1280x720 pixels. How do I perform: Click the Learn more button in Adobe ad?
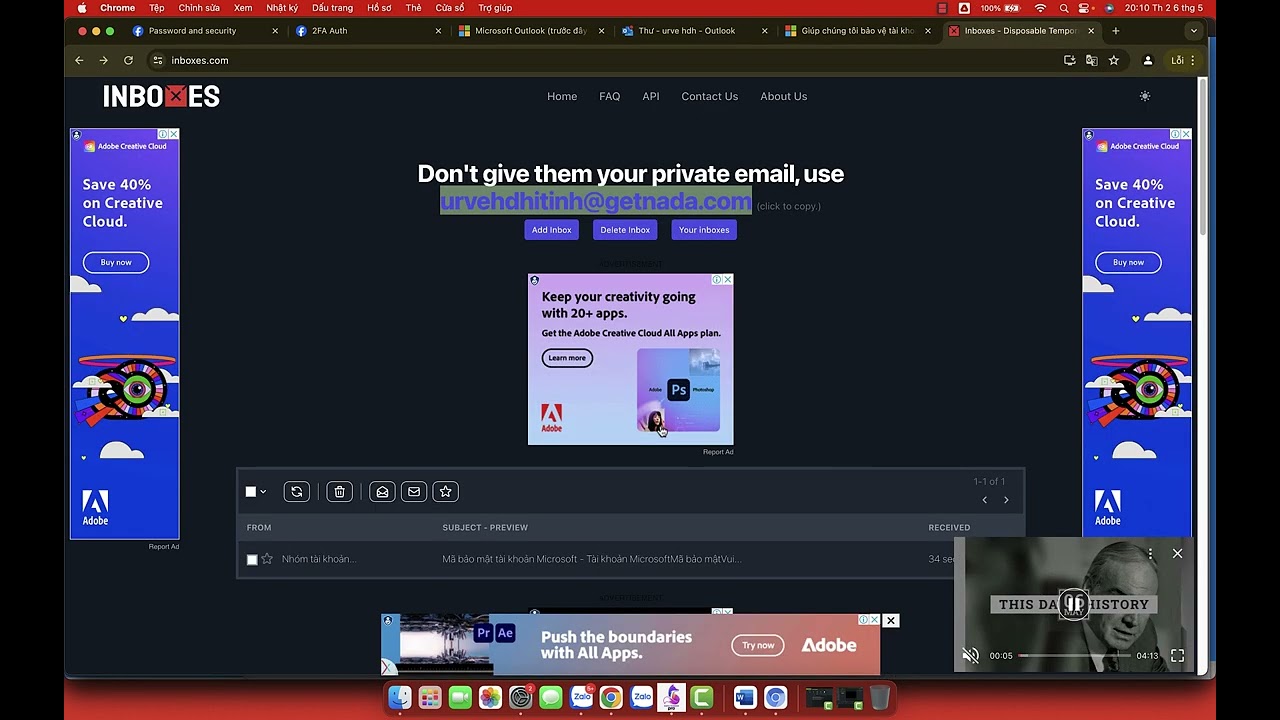(567, 358)
